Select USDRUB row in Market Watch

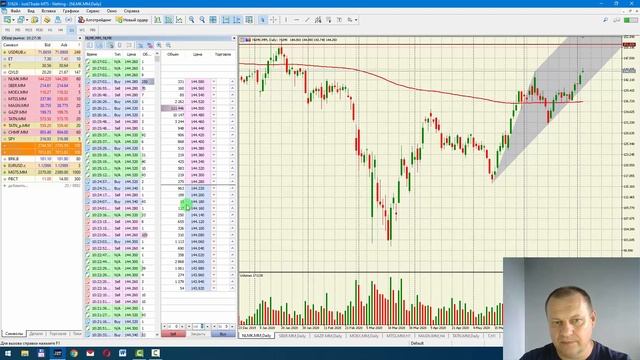coord(42,52)
